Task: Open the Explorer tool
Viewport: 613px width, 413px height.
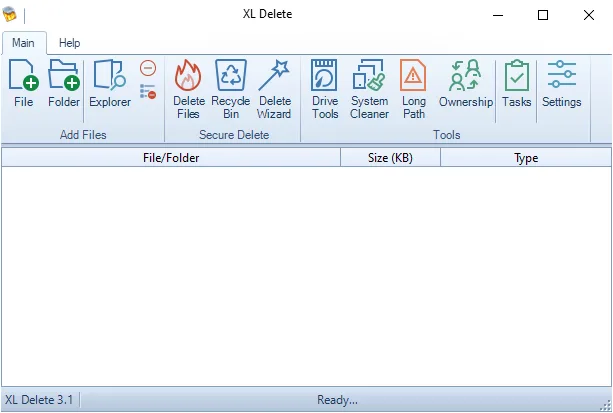Action: tap(110, 83)
